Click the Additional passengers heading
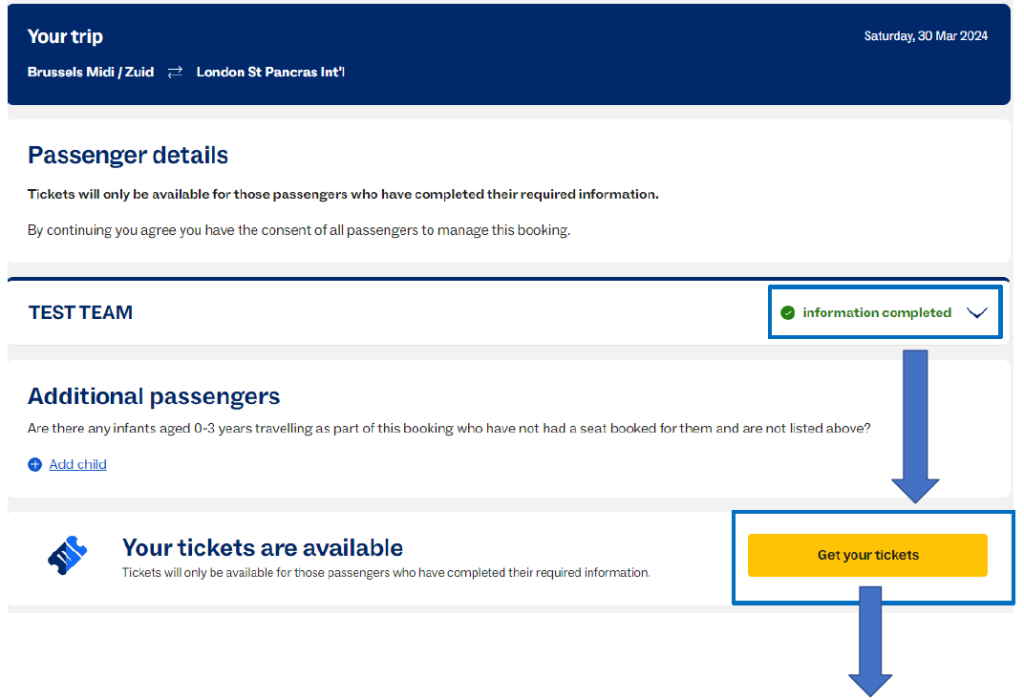Image resolution: width=1024 pixels, height=700 pixels. click(x=154, y=396)
